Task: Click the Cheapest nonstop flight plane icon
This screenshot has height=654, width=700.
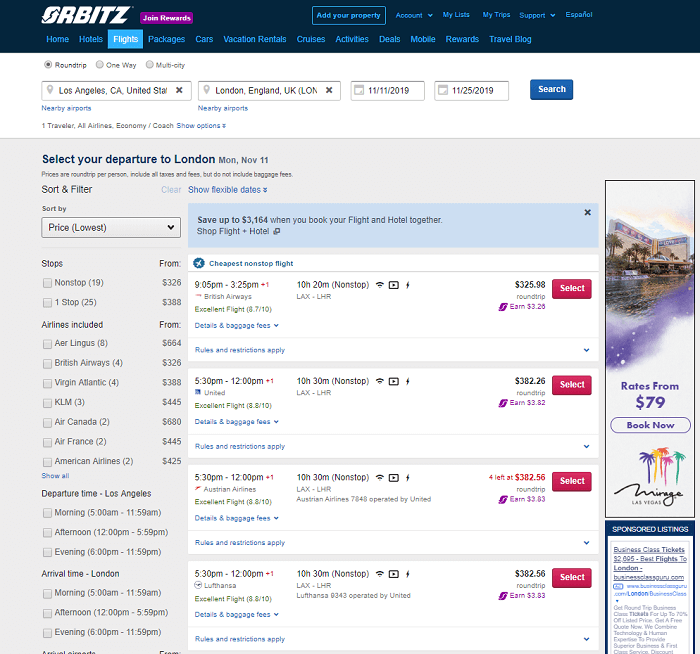Action: click(199, 263)
